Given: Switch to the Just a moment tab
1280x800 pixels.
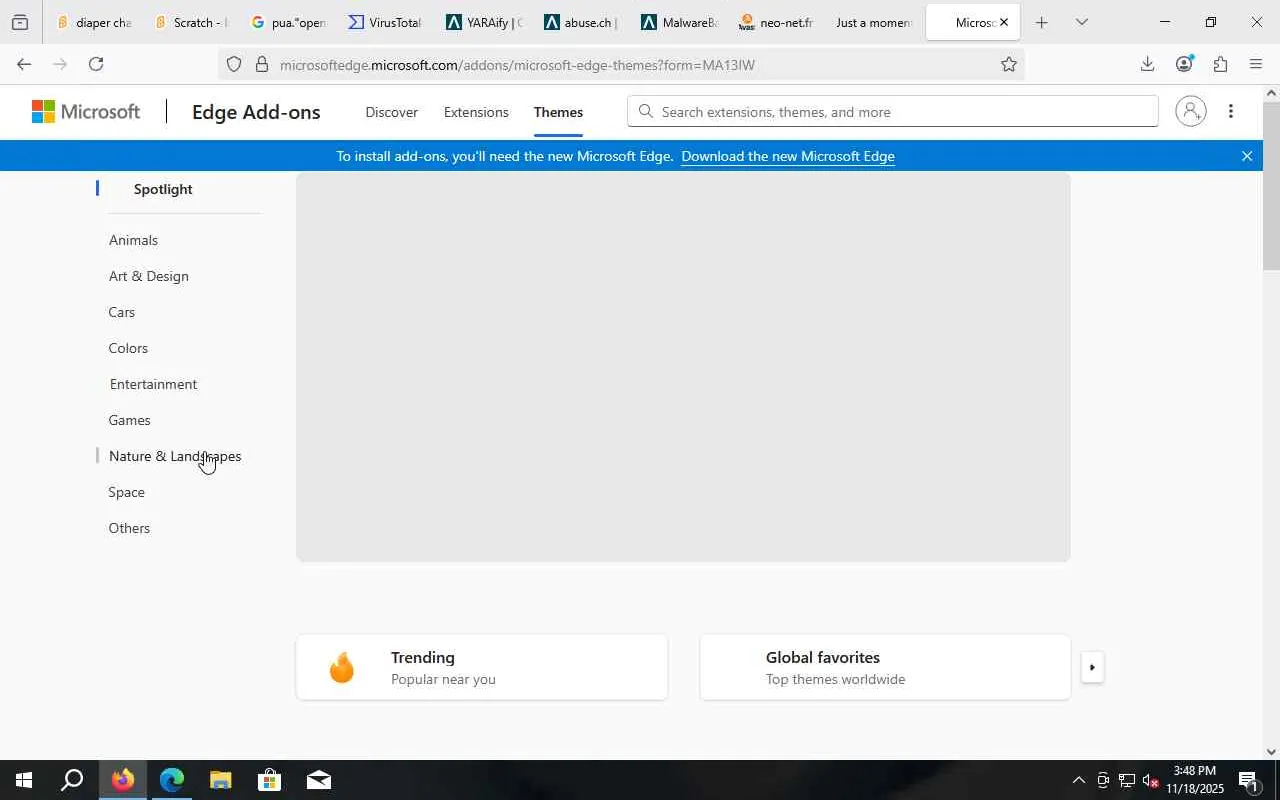Looking at the screenshot, I should click(873, 22).
